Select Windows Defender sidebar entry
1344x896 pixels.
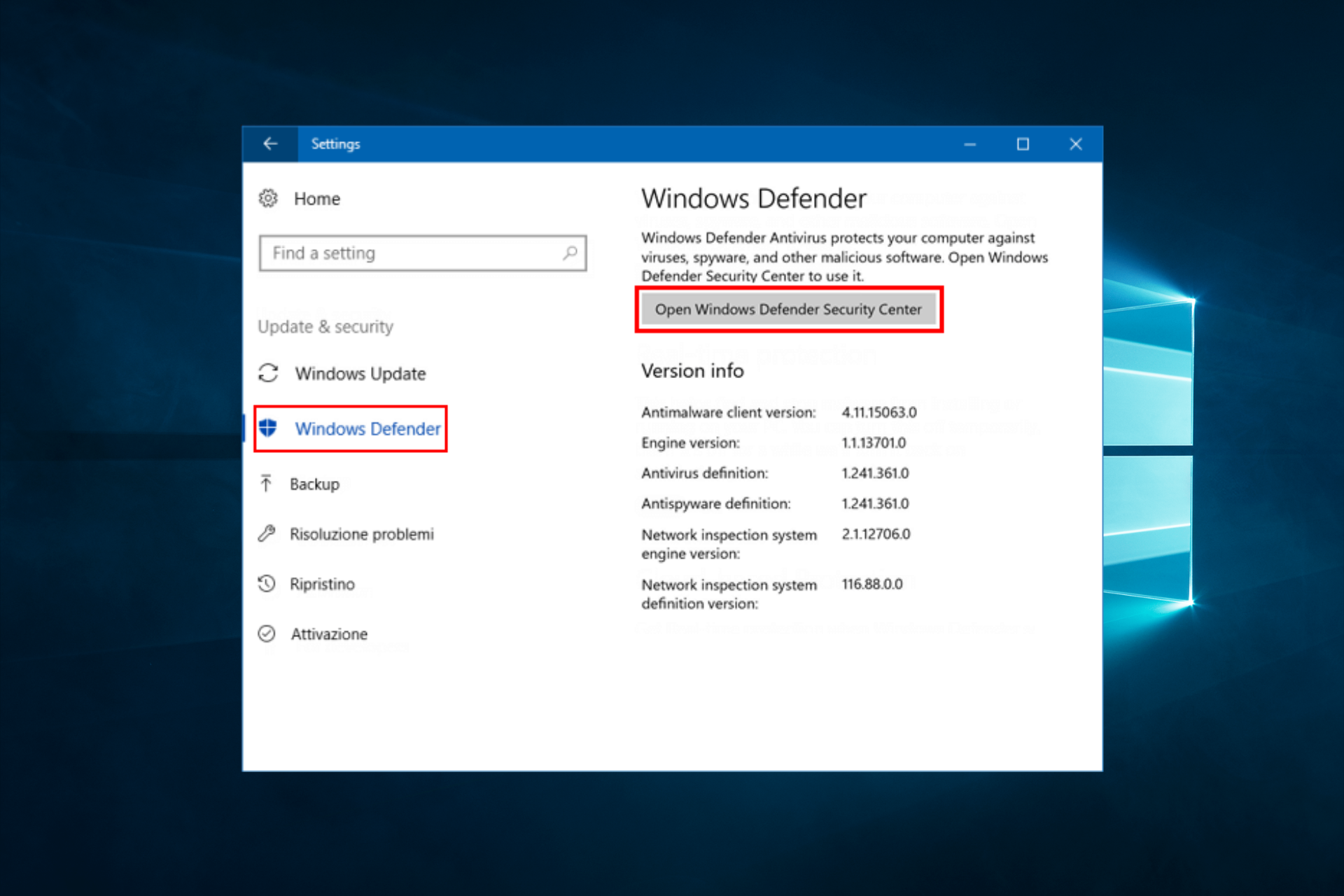pyautogui.click(x=367, y=428)
